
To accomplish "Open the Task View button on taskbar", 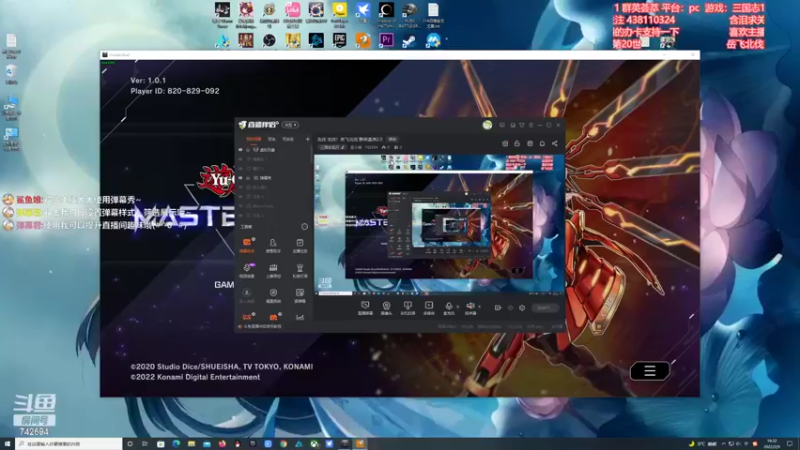I will tap(145, 444).
